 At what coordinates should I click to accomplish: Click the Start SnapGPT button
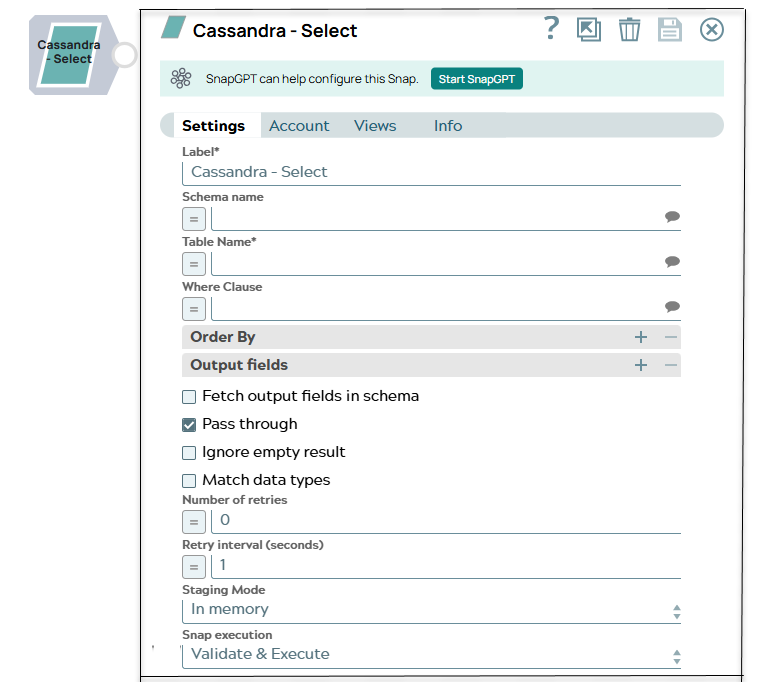[x=477, y=79]
